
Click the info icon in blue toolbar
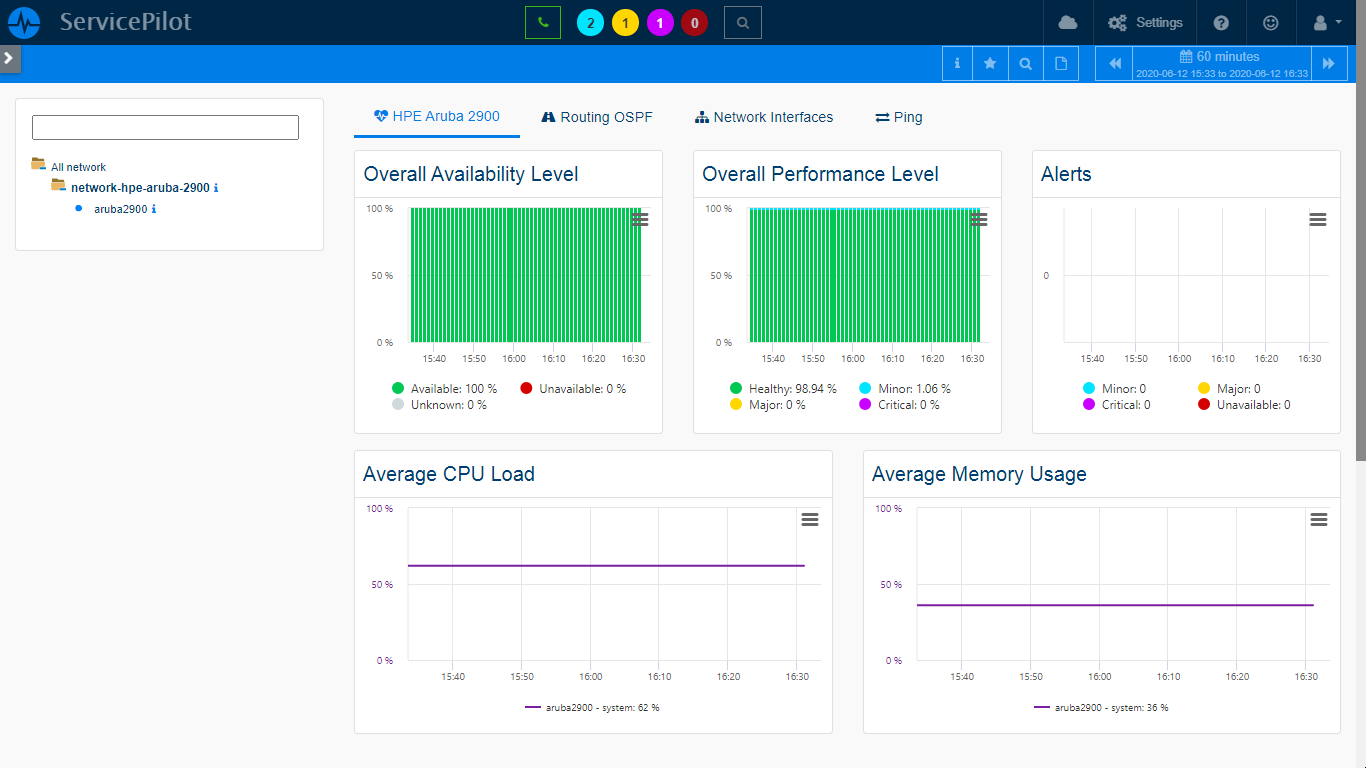[x=957, y=63]
